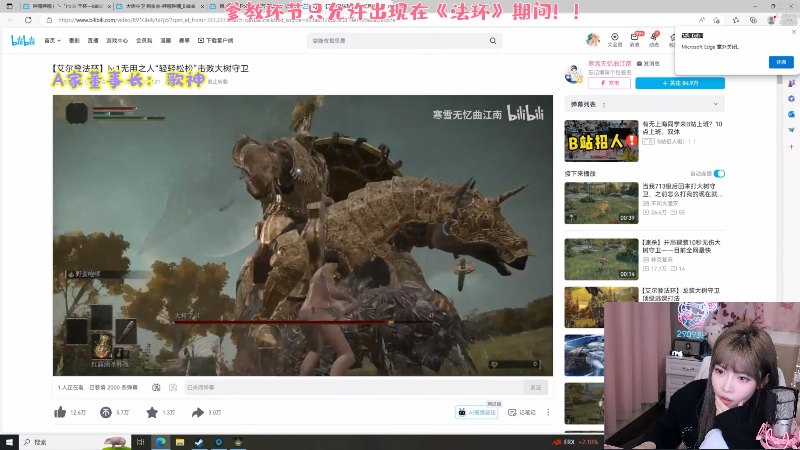This screenshot has height=450, width=800.
Task: Open the 动态 activity feed icon
Action: pos(654,40)
